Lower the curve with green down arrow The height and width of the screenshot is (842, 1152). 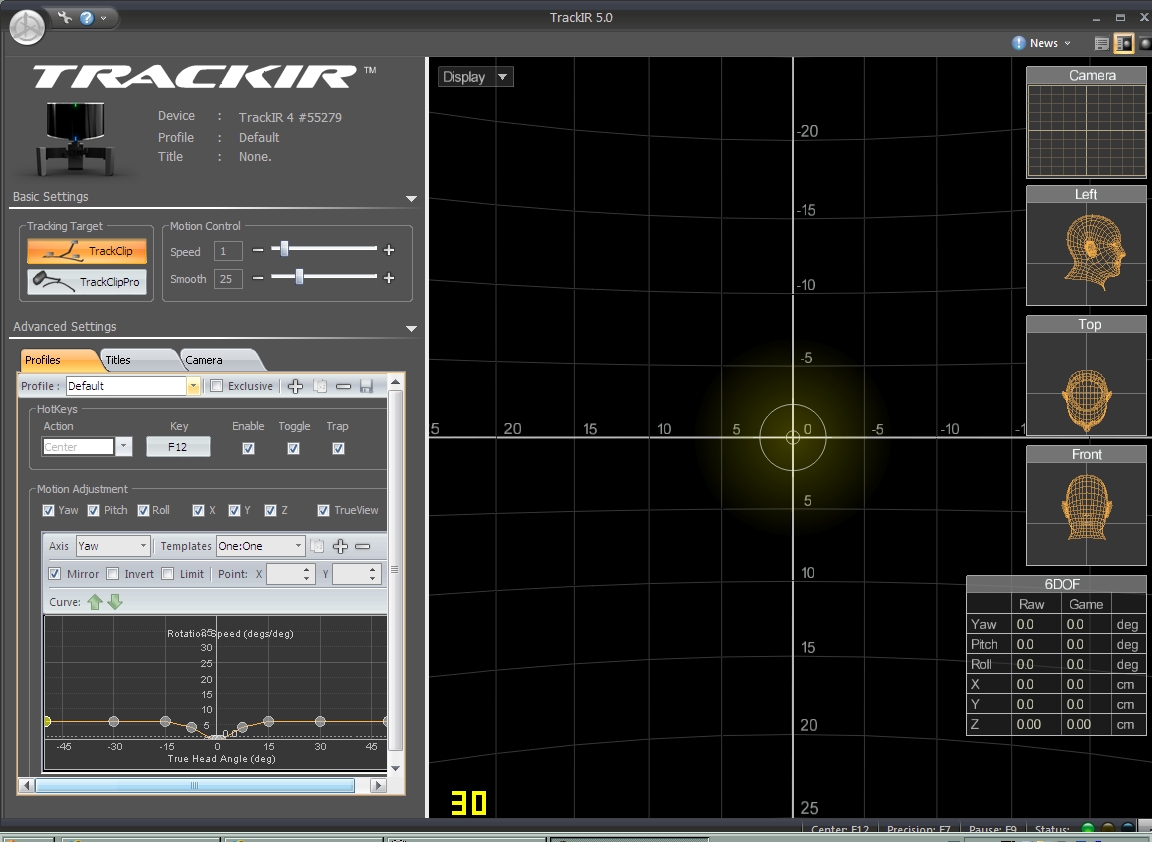click(x=115, y=602)
